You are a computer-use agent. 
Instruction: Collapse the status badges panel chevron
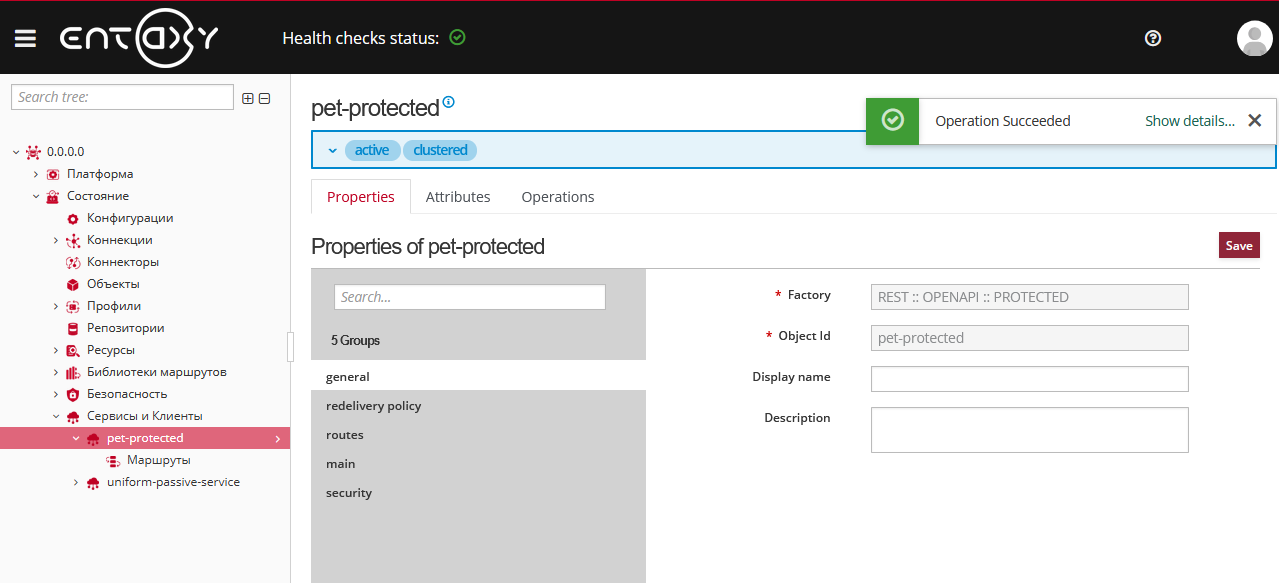[x=331, y=149]
